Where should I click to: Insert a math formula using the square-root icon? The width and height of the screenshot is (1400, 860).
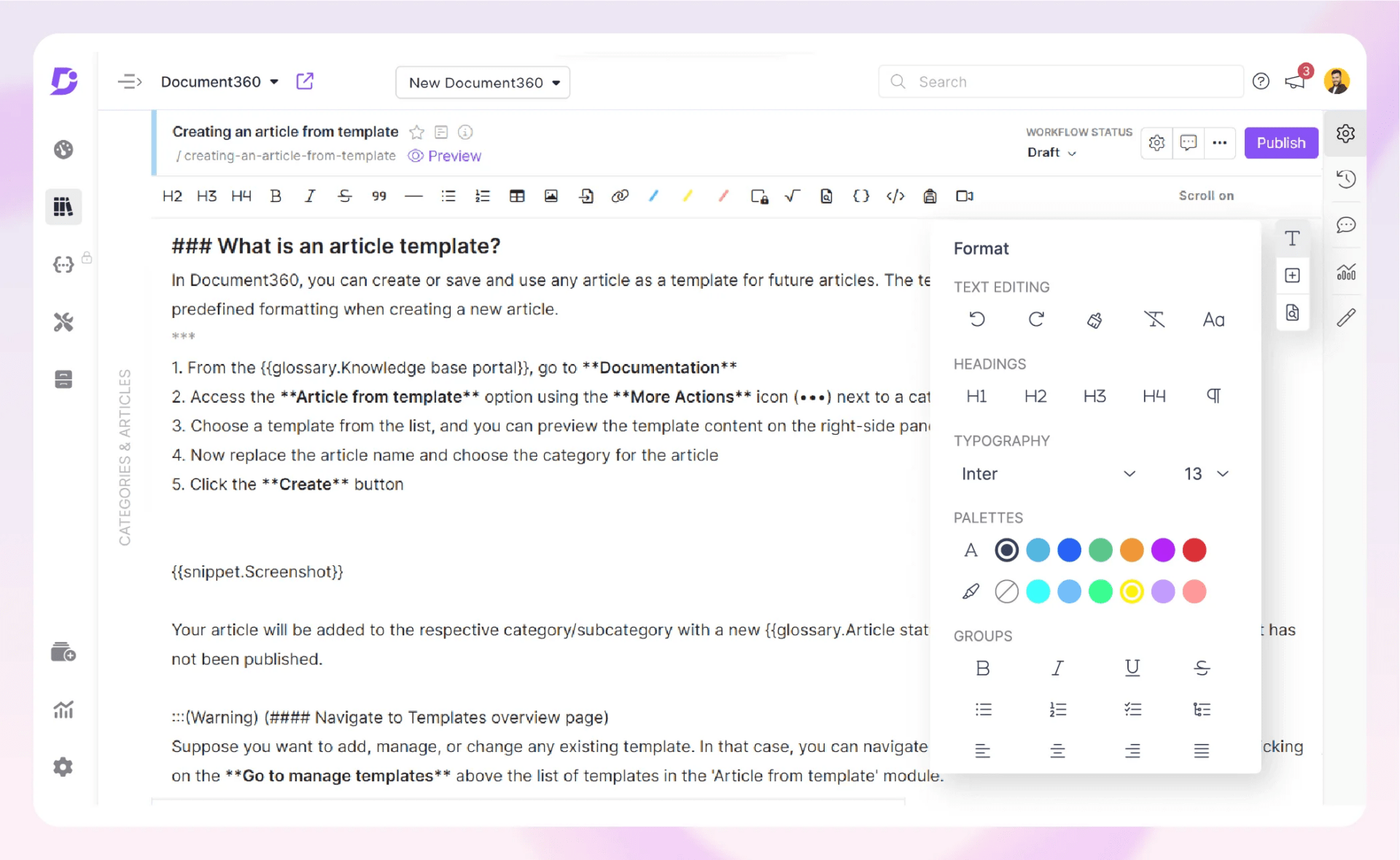point(793,195)
